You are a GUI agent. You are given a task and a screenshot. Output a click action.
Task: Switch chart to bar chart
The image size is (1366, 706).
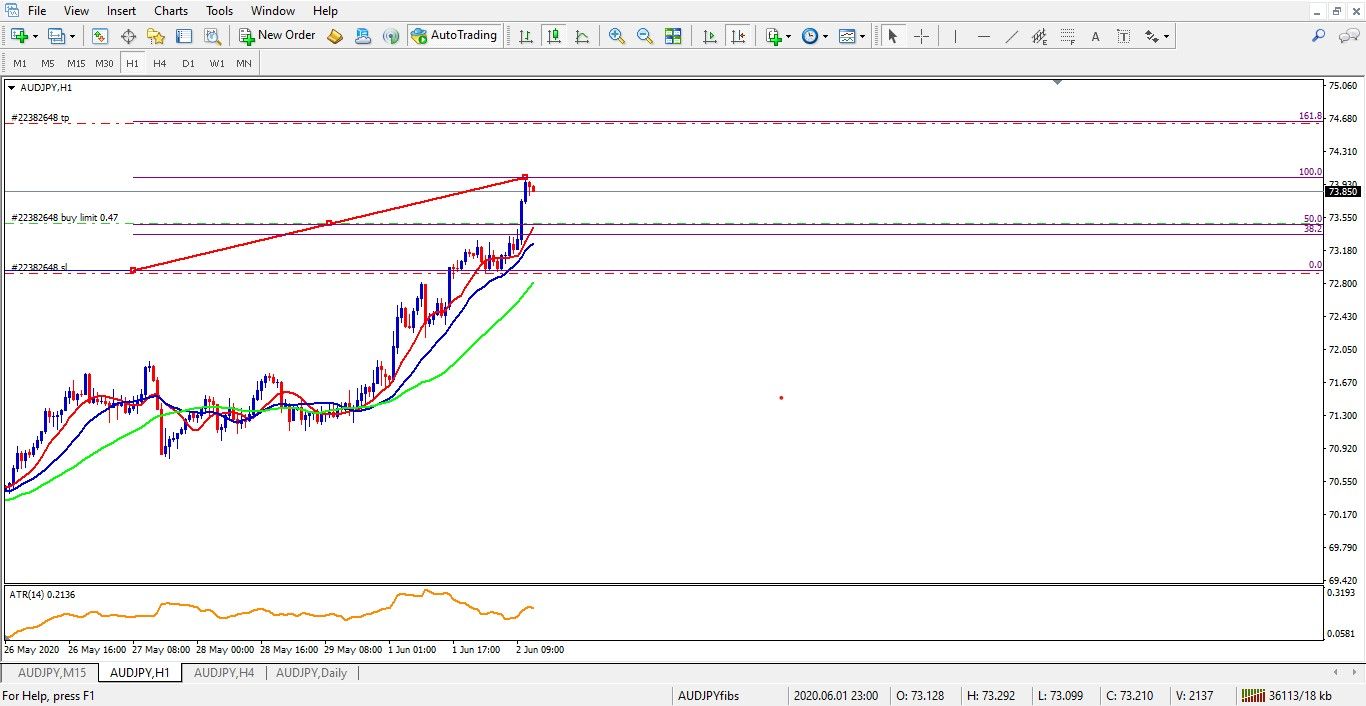tap(525, 36)
